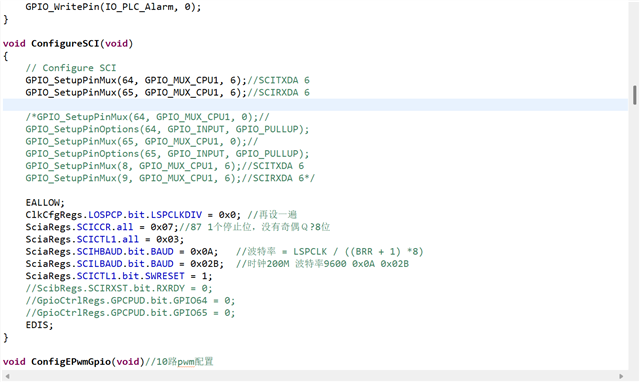640x382 pixels.
Task: Click the vertical scrollbar thumb
Action: 635,95
